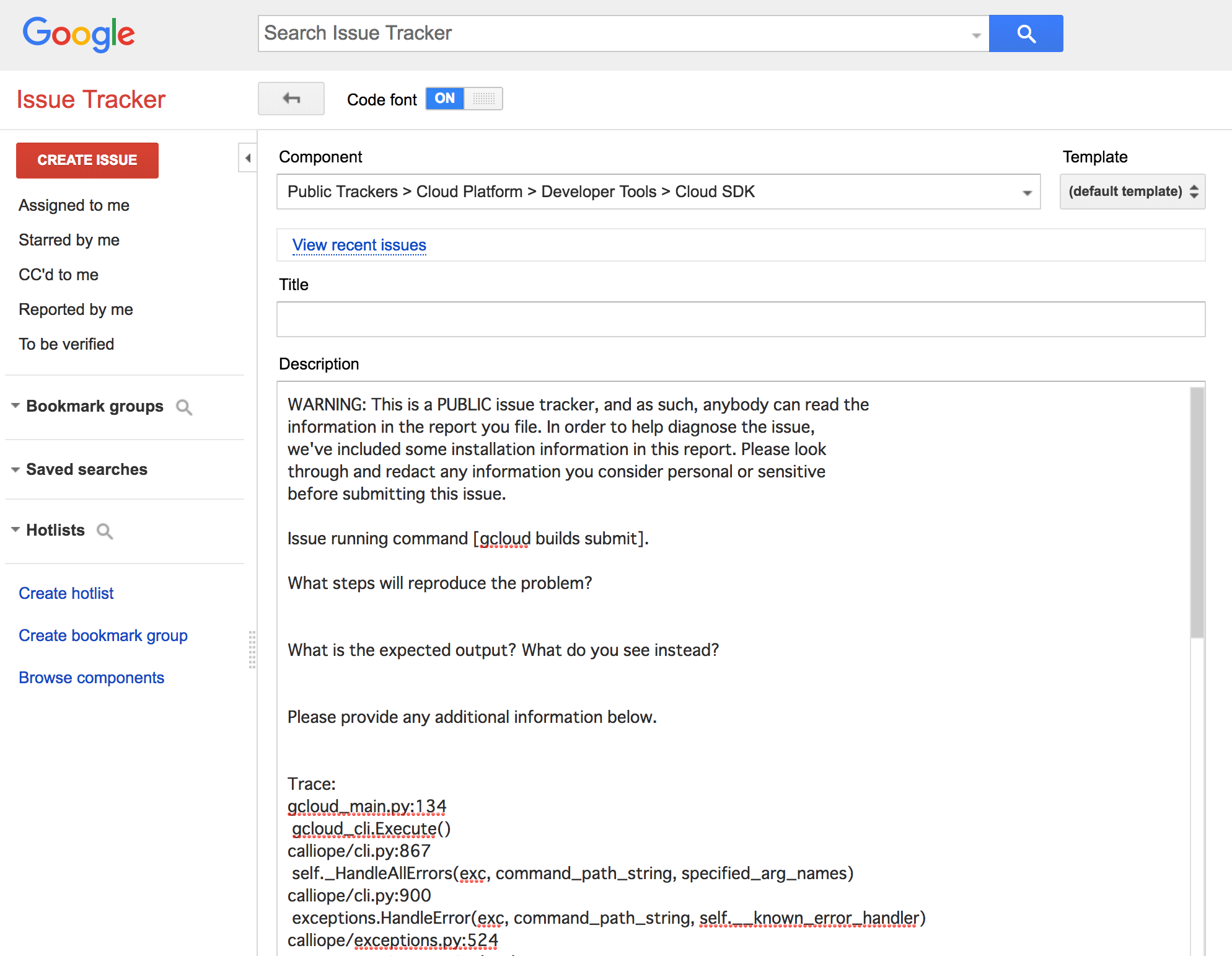Collapse the Hotlists section
This screenshot has width=1232, height=956.
click(x=15, y=529)
